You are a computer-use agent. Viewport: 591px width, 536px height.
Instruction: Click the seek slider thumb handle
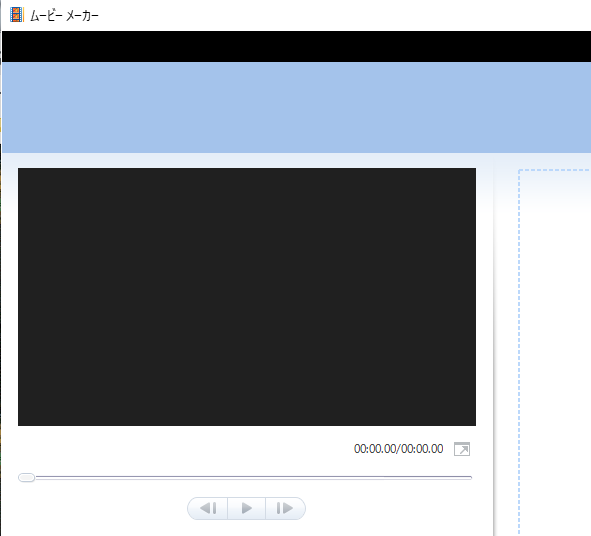coord(26,478)
